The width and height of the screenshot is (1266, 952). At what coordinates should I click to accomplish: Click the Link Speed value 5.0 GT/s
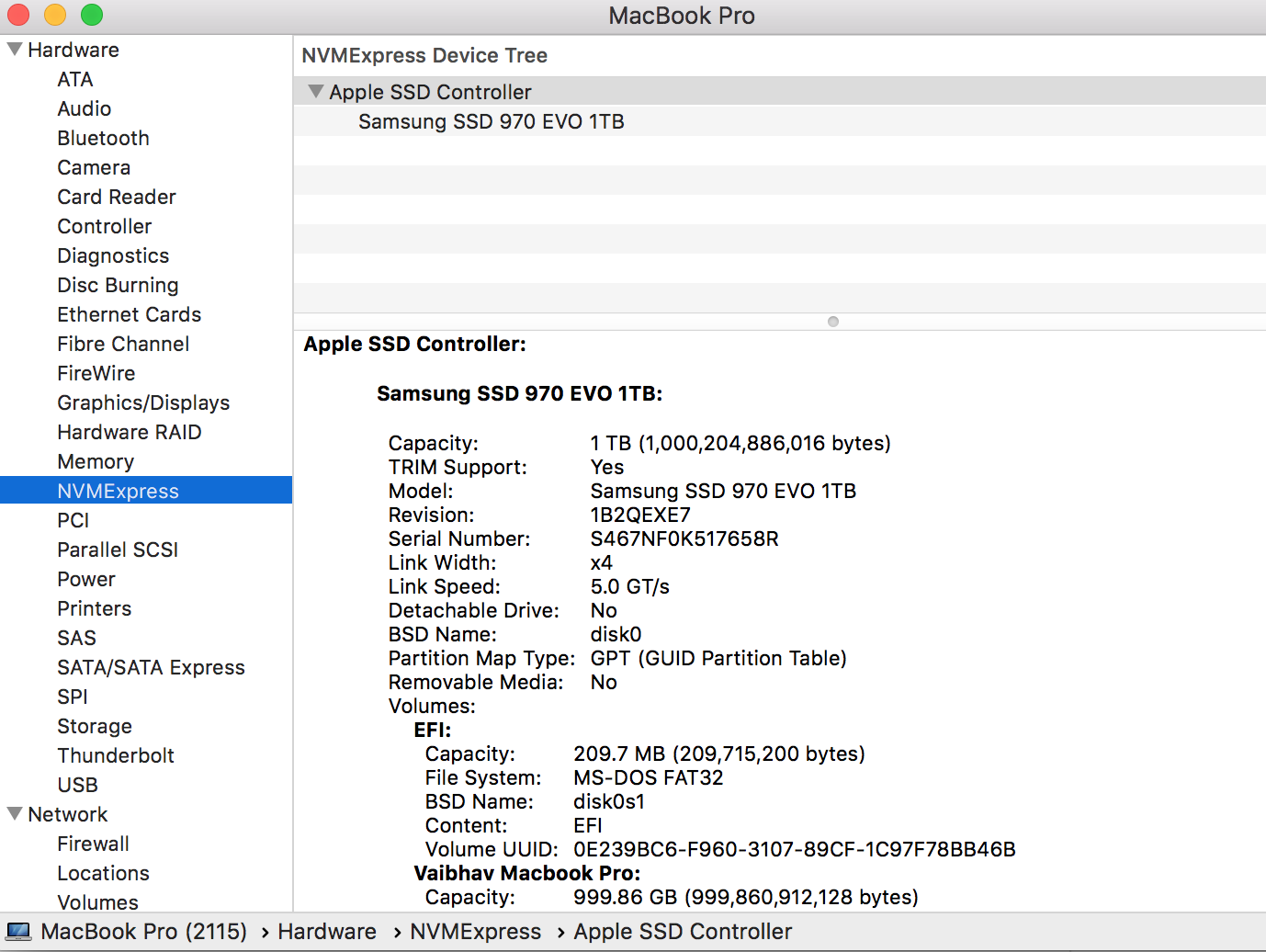point(629,586)
